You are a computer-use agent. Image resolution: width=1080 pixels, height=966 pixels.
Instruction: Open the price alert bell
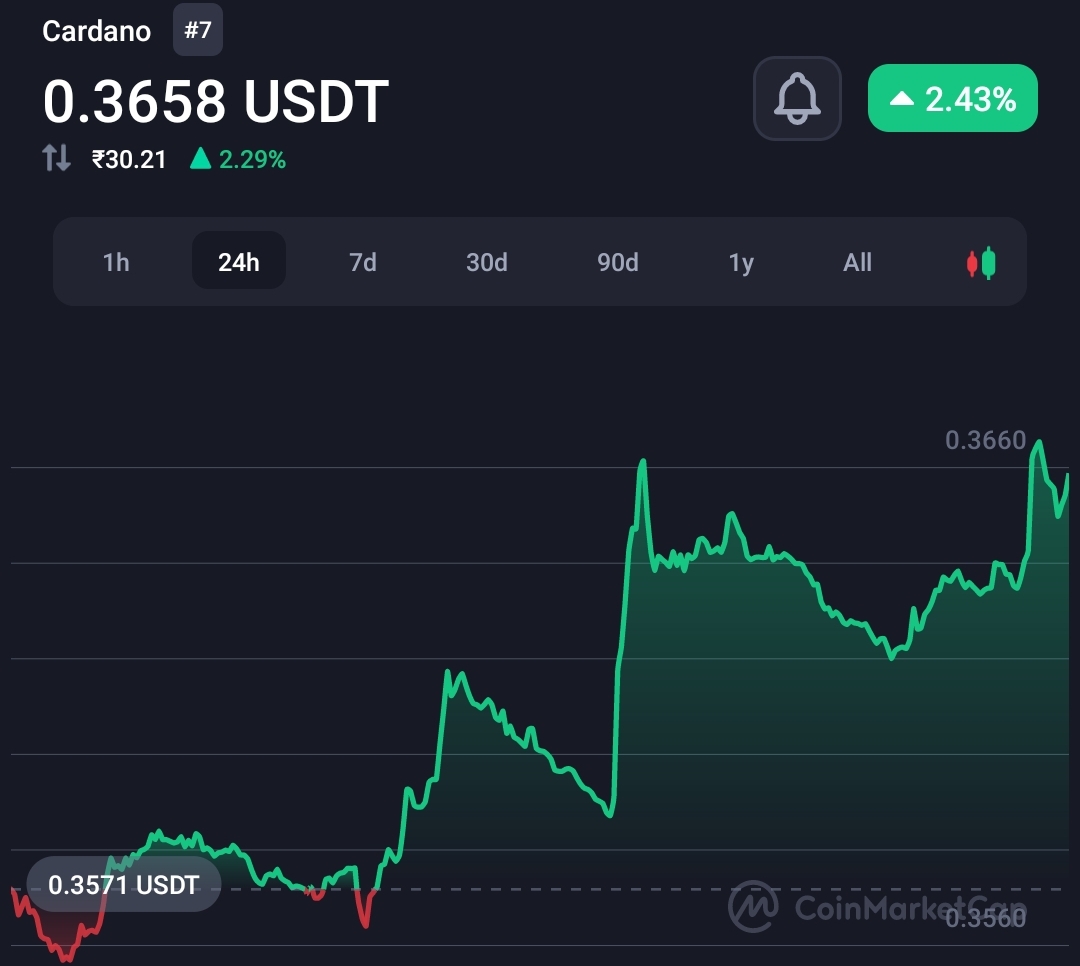797,99
